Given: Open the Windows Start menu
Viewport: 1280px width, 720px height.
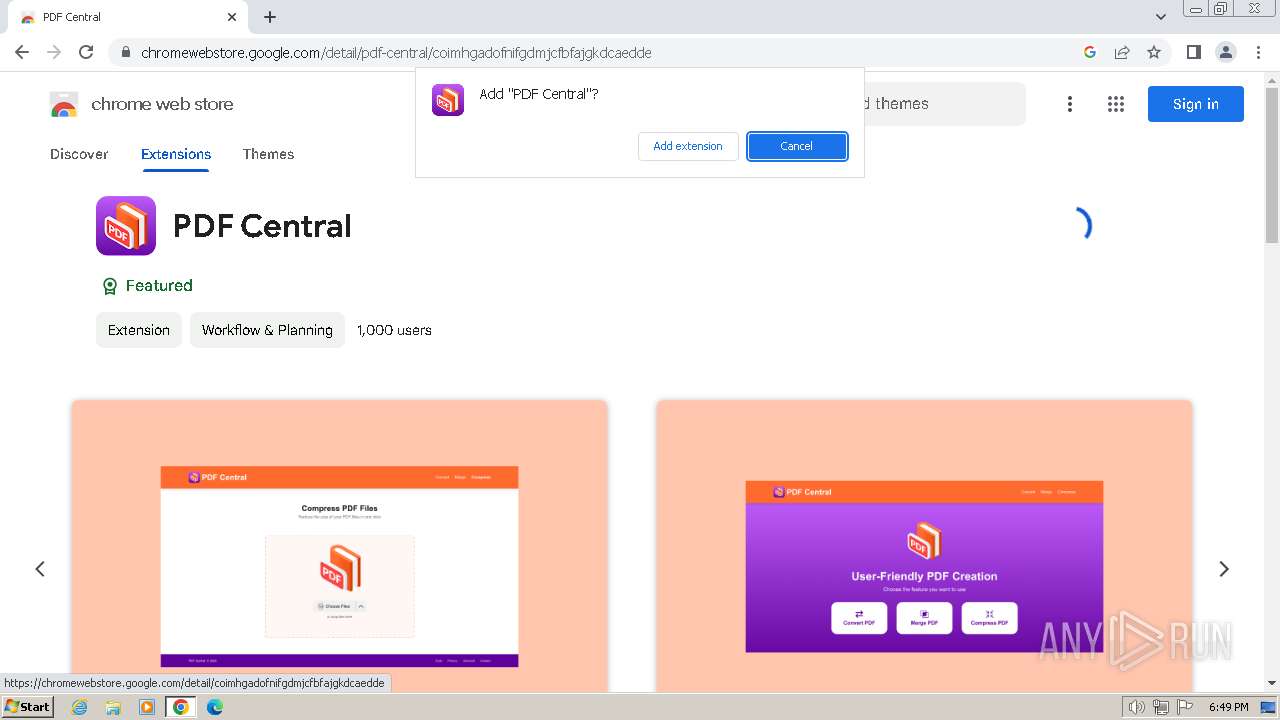Looking at the screenshot, I should click(x=28, y=707).
